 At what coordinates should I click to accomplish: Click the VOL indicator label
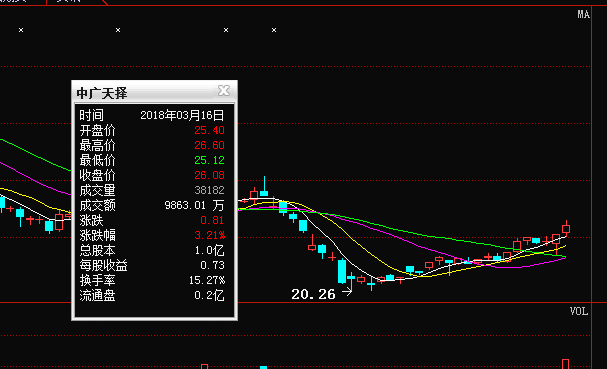(579, 311)
